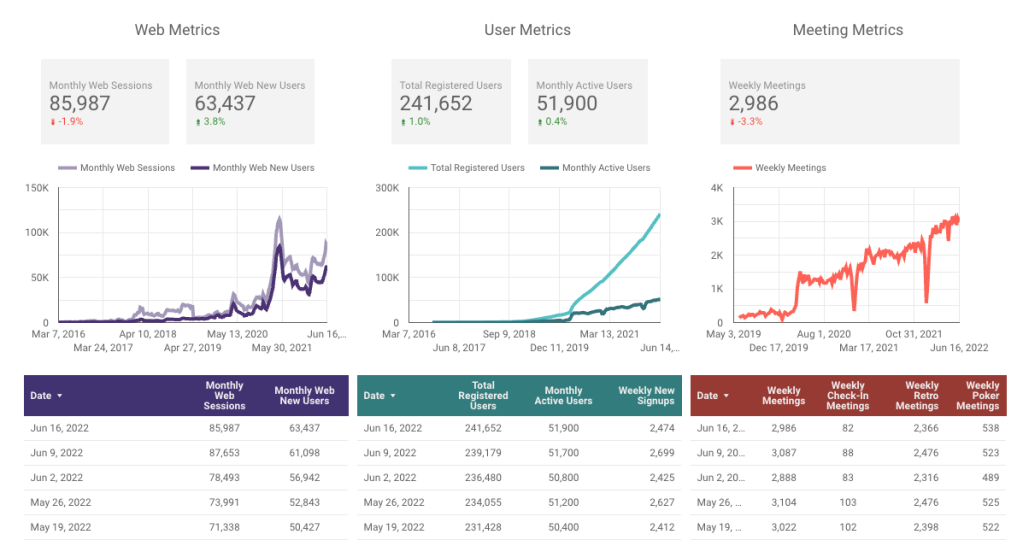Sort by Monthly Web Sessions column header
The height and width of the screenshot is (546, 1023).
click(224, 395)
